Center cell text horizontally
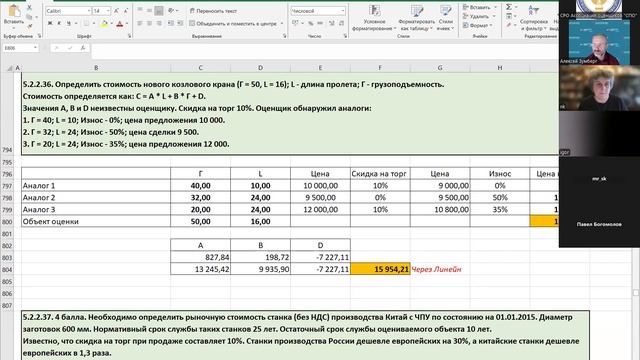640x360 pixels. 149,24
